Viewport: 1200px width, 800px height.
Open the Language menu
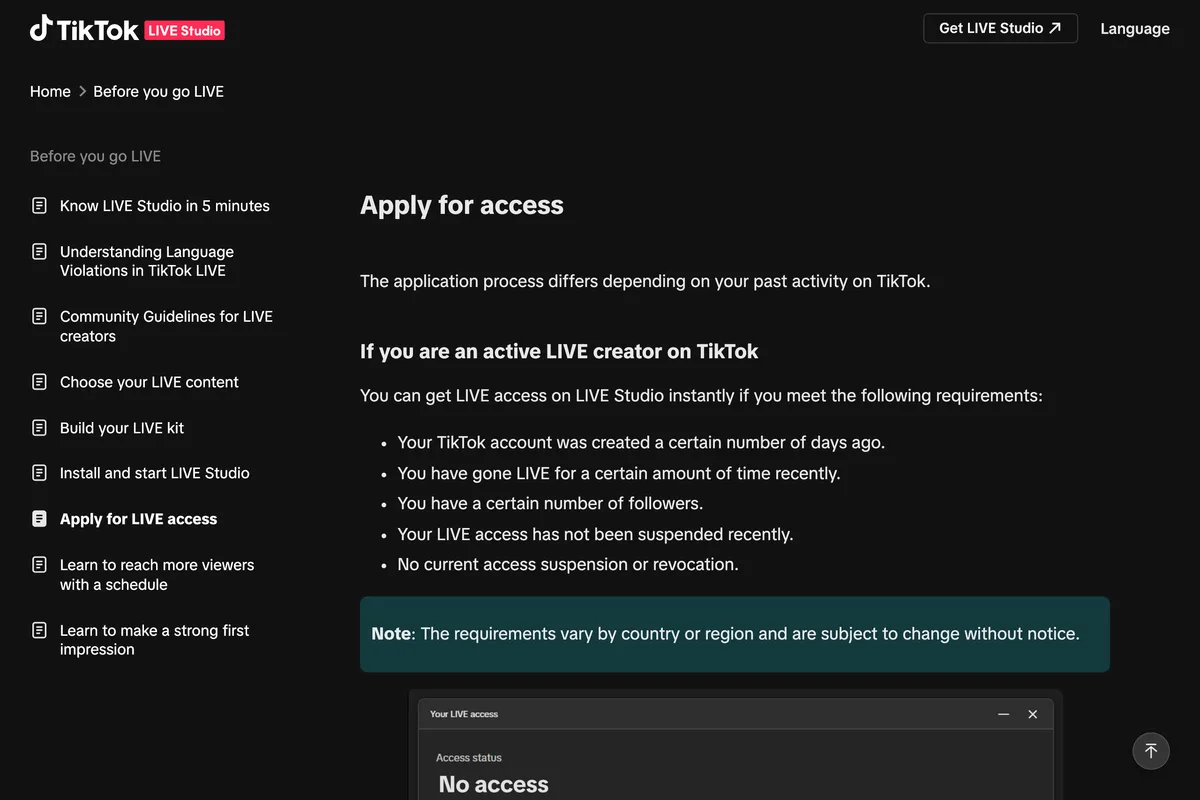pyautogui.click(x=1135, y=29)
